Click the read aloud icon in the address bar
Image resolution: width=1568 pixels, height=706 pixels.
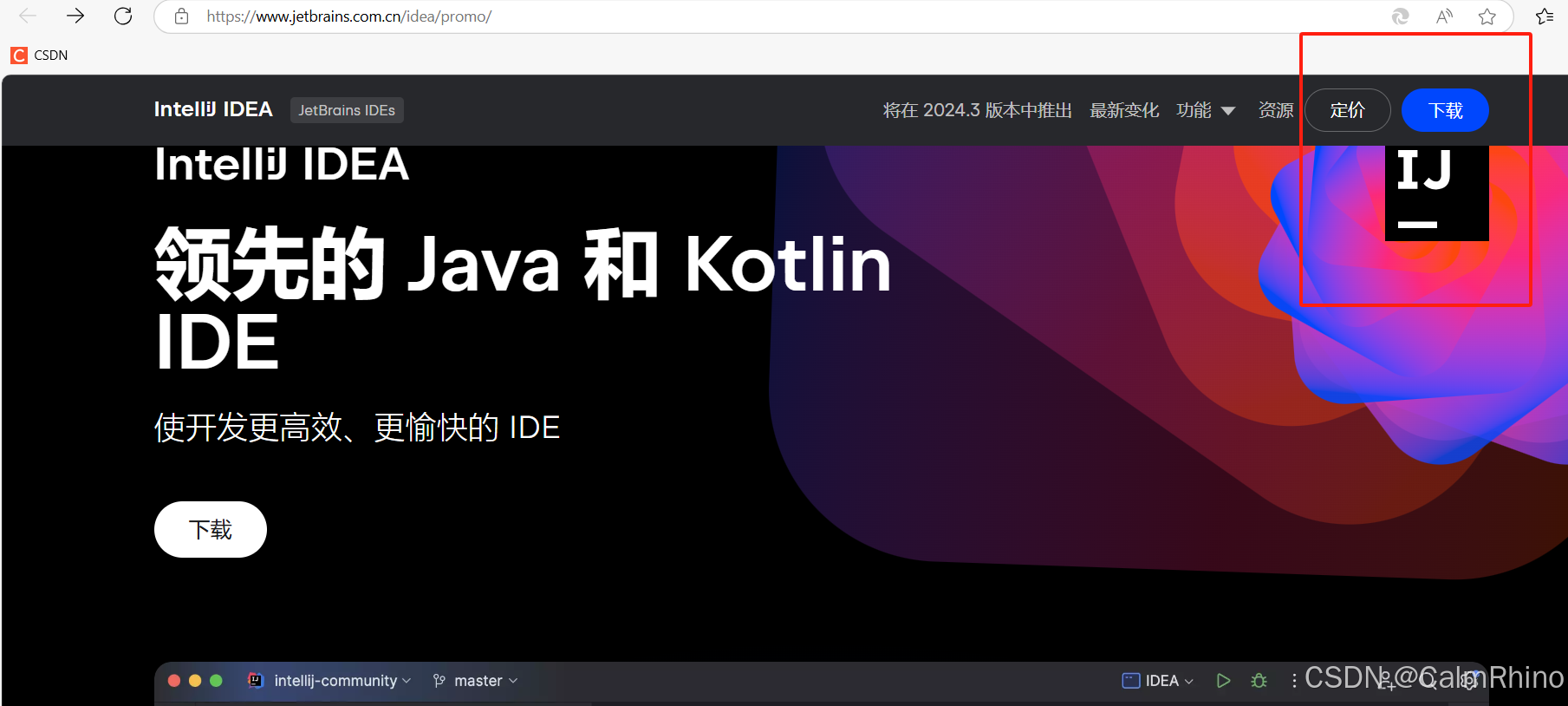point(1444,16)
